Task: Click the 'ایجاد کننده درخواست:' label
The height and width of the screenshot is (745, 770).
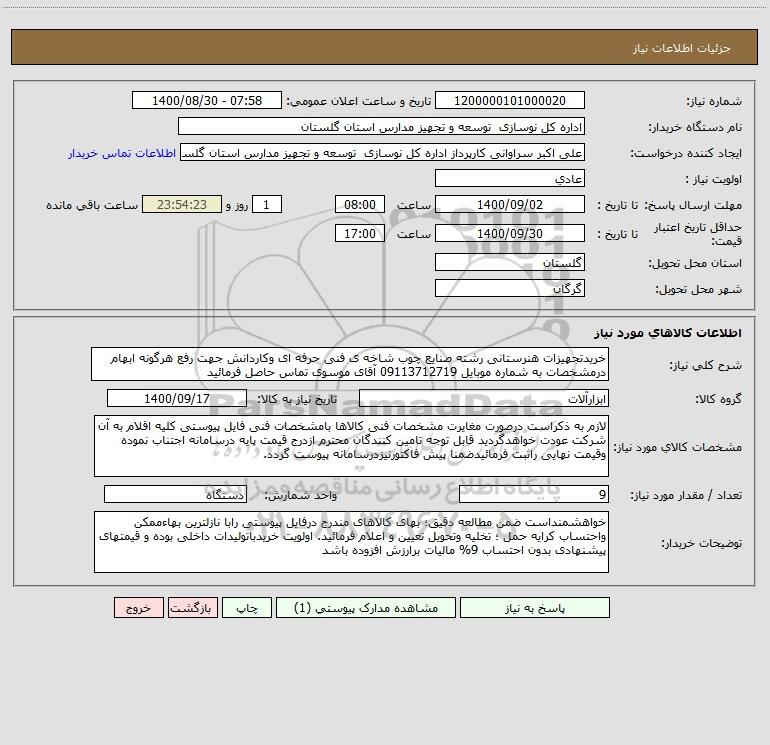Action: (686, 153)
